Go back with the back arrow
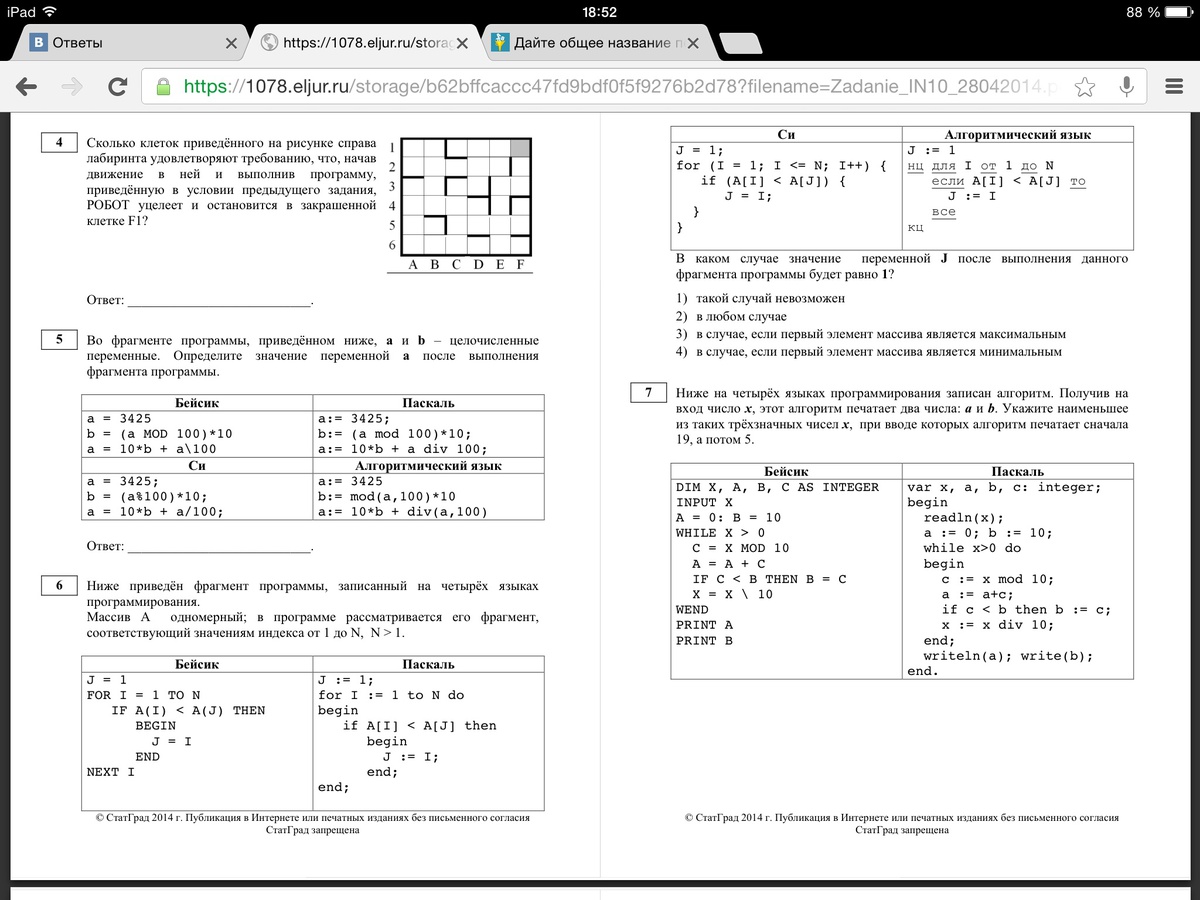Image resolution: width=1200 pixels, height=900 pixels. [x=27, y=87]
